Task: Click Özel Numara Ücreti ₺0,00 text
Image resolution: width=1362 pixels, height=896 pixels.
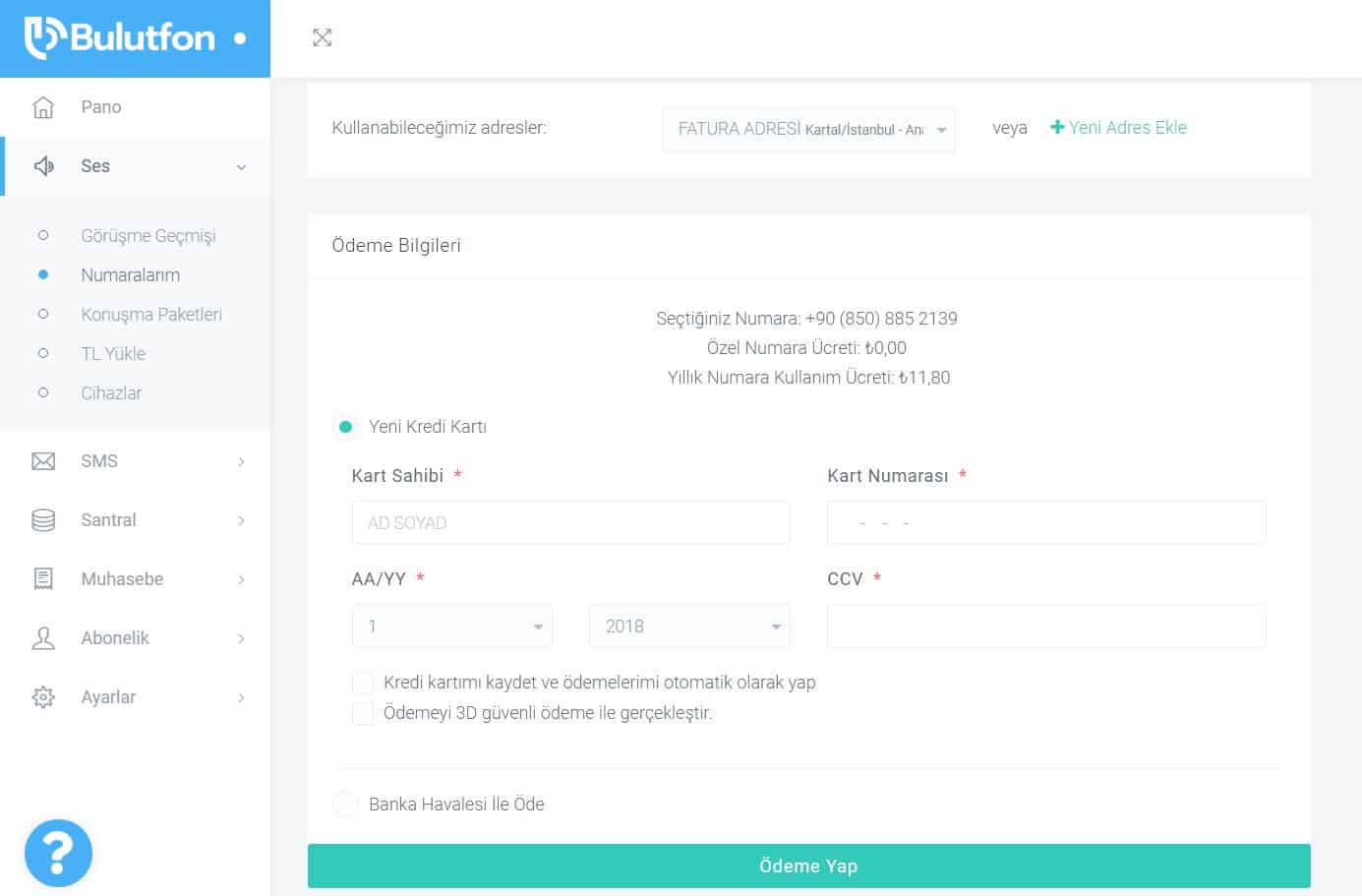Action: coord(807,348)
